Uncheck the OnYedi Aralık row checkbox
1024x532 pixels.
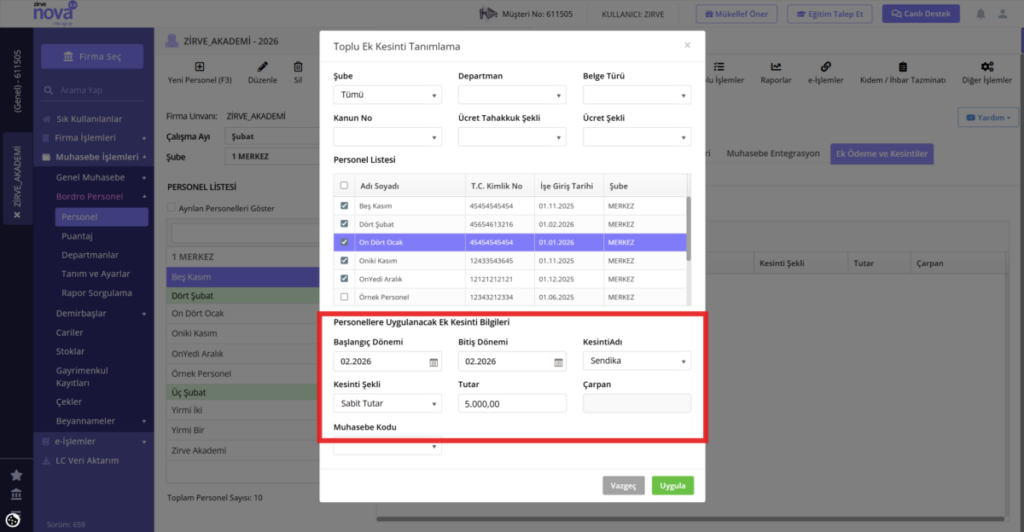(344, 279)
